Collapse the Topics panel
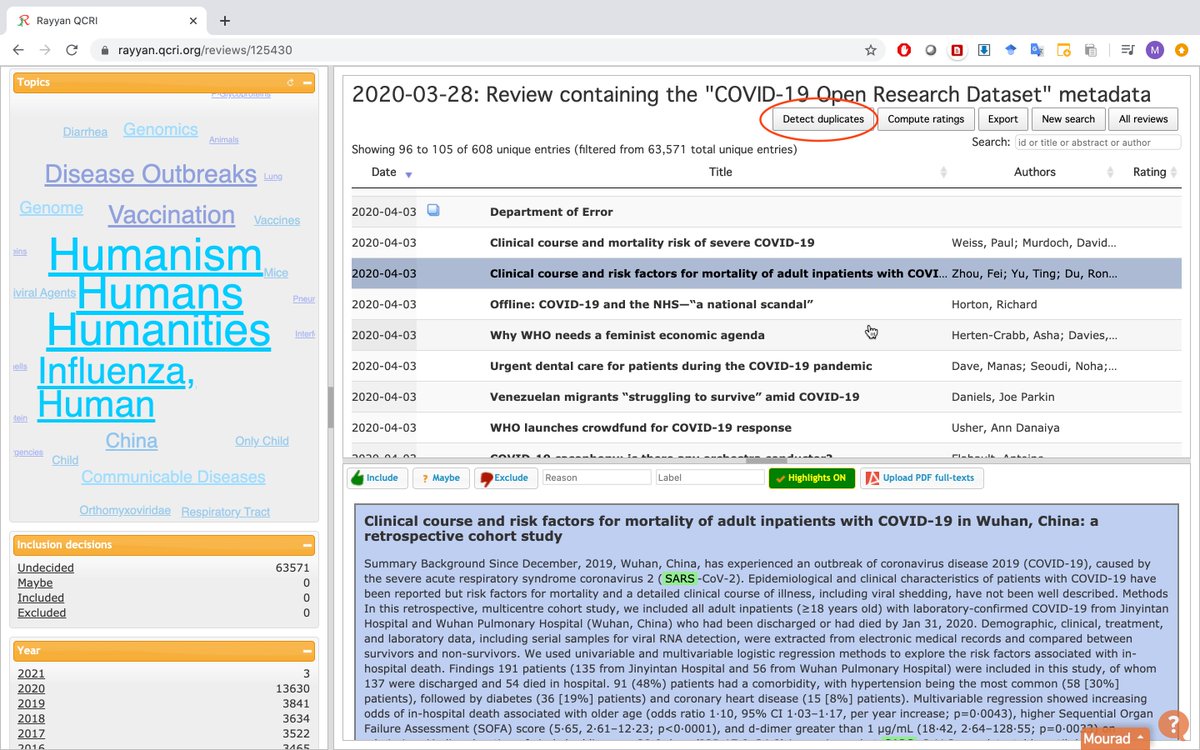Image resolution: width=1200 pixels, height=750 pixels. click(307, 83)
